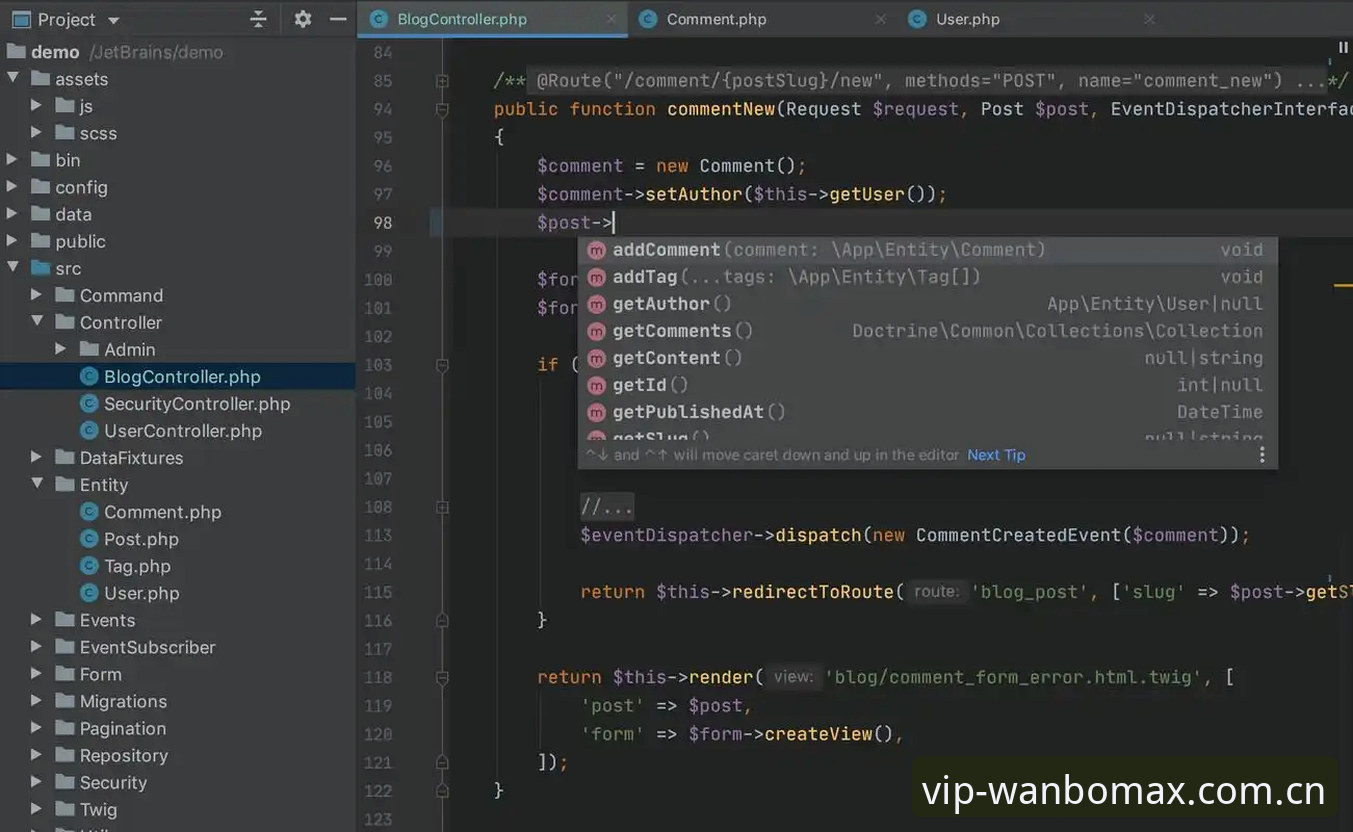The image size is (1353, 832).
Task: Choose getComments completion suggestion
Action: coord(927,330)
